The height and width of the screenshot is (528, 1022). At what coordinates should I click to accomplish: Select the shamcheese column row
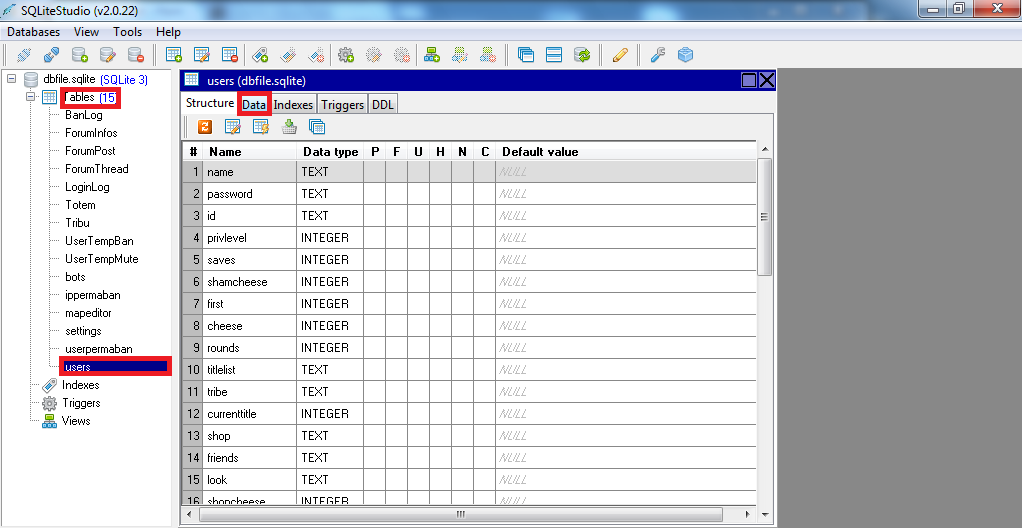(469, 282)
